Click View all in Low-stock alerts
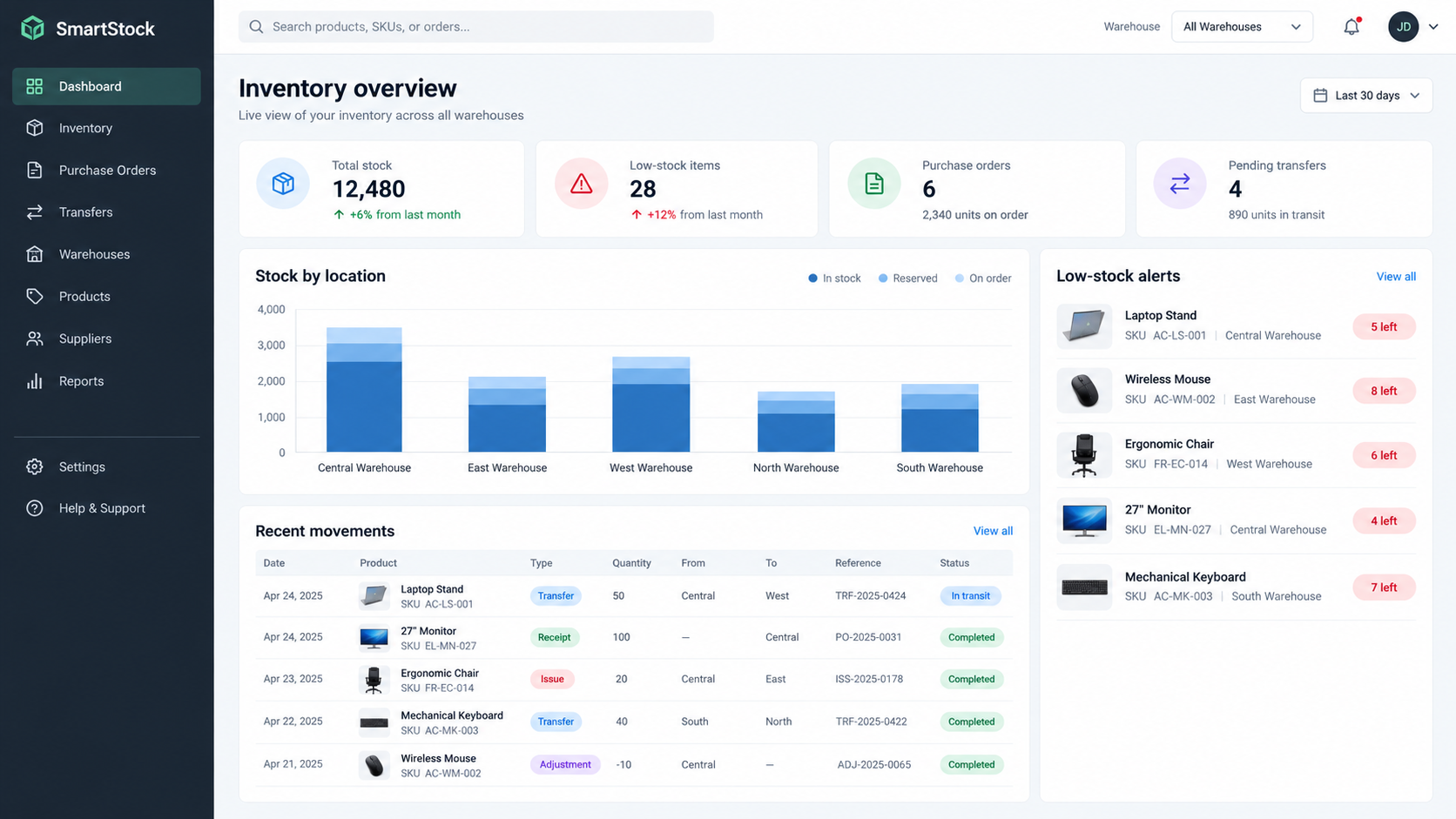This screenshot has width=1456, height=819. pyautogui.click(x=1396, y=277)
